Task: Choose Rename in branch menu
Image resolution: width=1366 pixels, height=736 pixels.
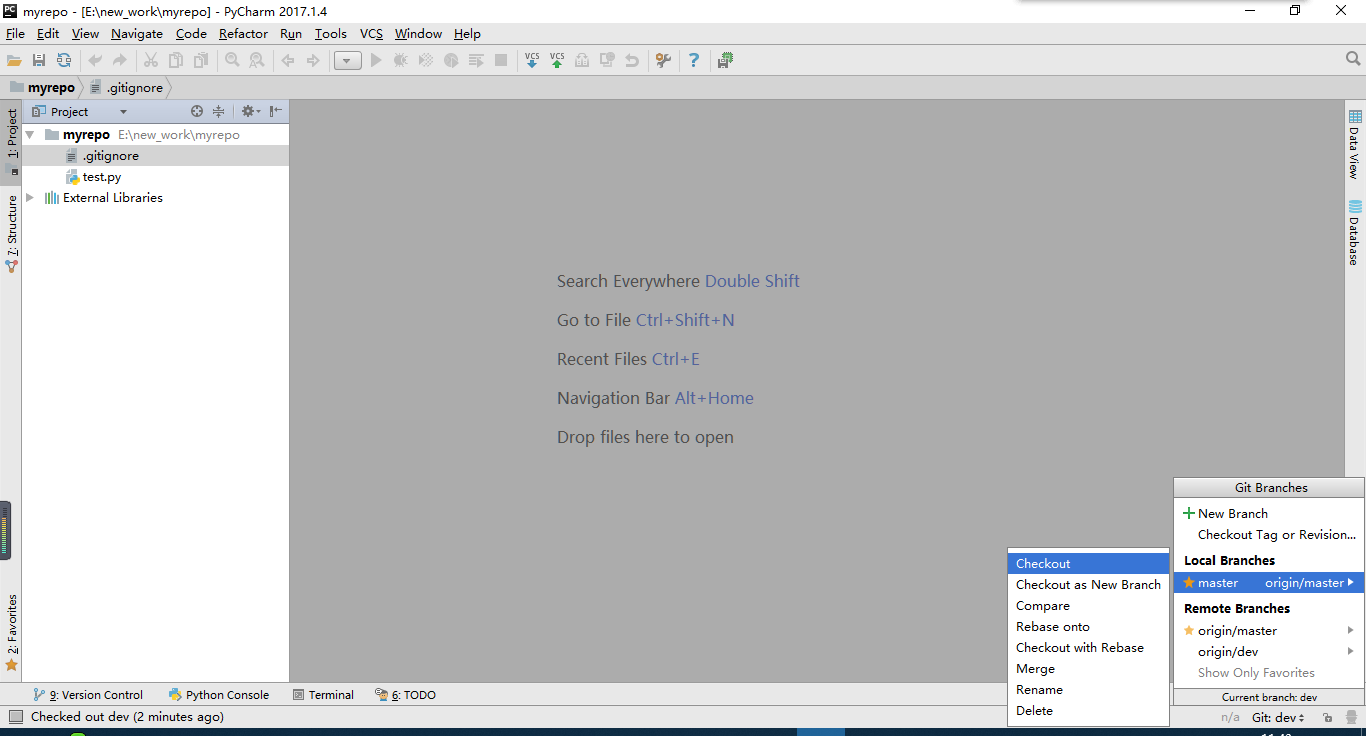Action: pyautogui.click(x=1088, y=690)
